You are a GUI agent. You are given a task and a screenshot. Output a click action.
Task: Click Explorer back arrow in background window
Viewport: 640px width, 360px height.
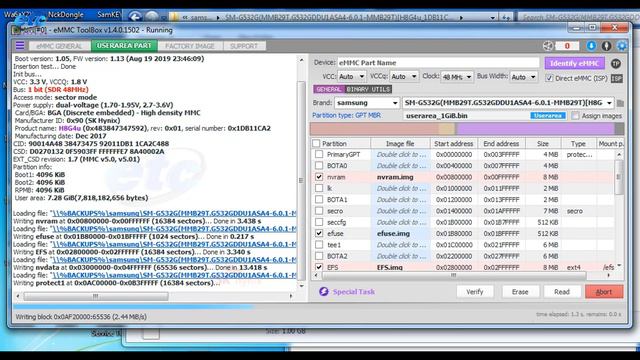[135, 16]
